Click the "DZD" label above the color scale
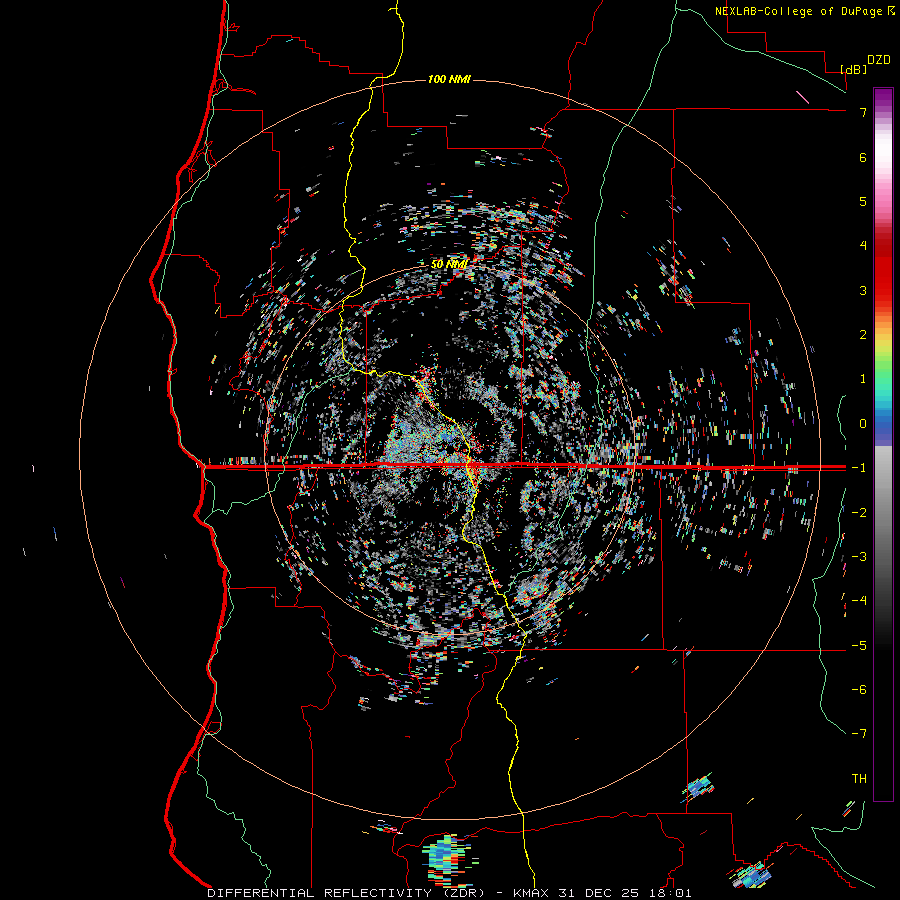Image resolution: width=900 pixels, height=900 pixels. (879, 60)
